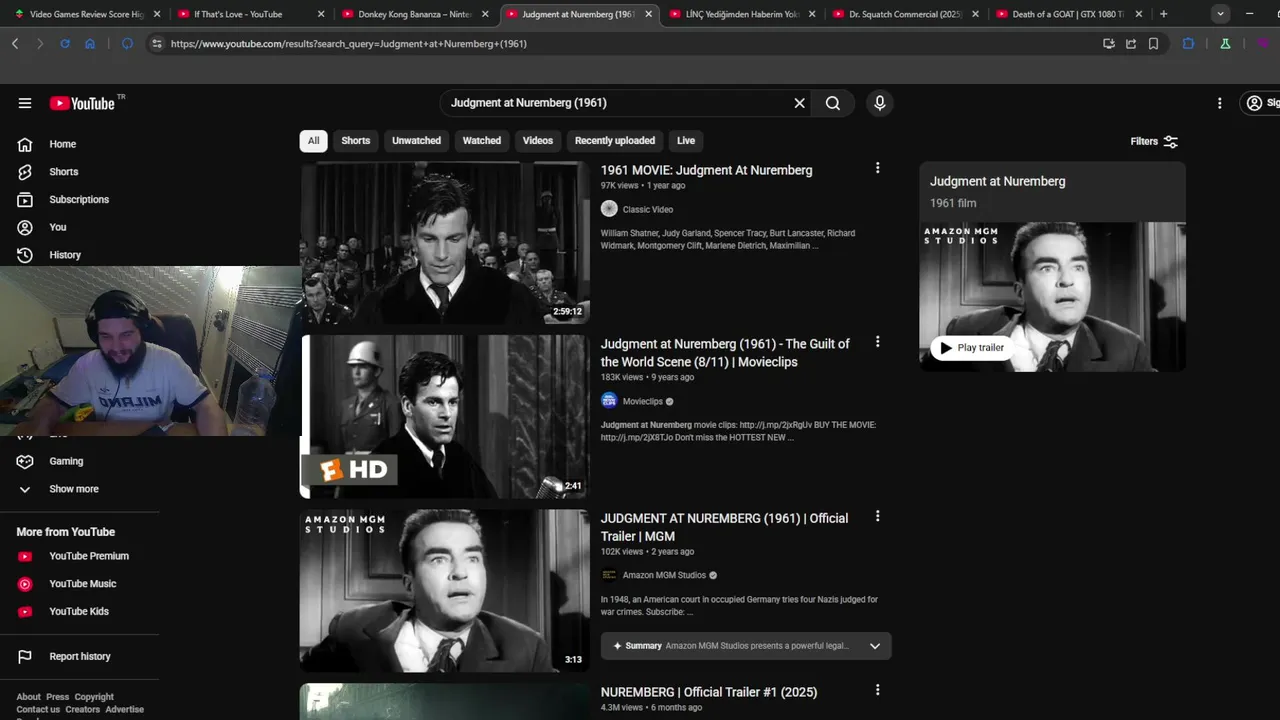Select the Watched filter chip
Image resolution: width=1280 pixels, height=720 pixels.
[x=482, y=141]
